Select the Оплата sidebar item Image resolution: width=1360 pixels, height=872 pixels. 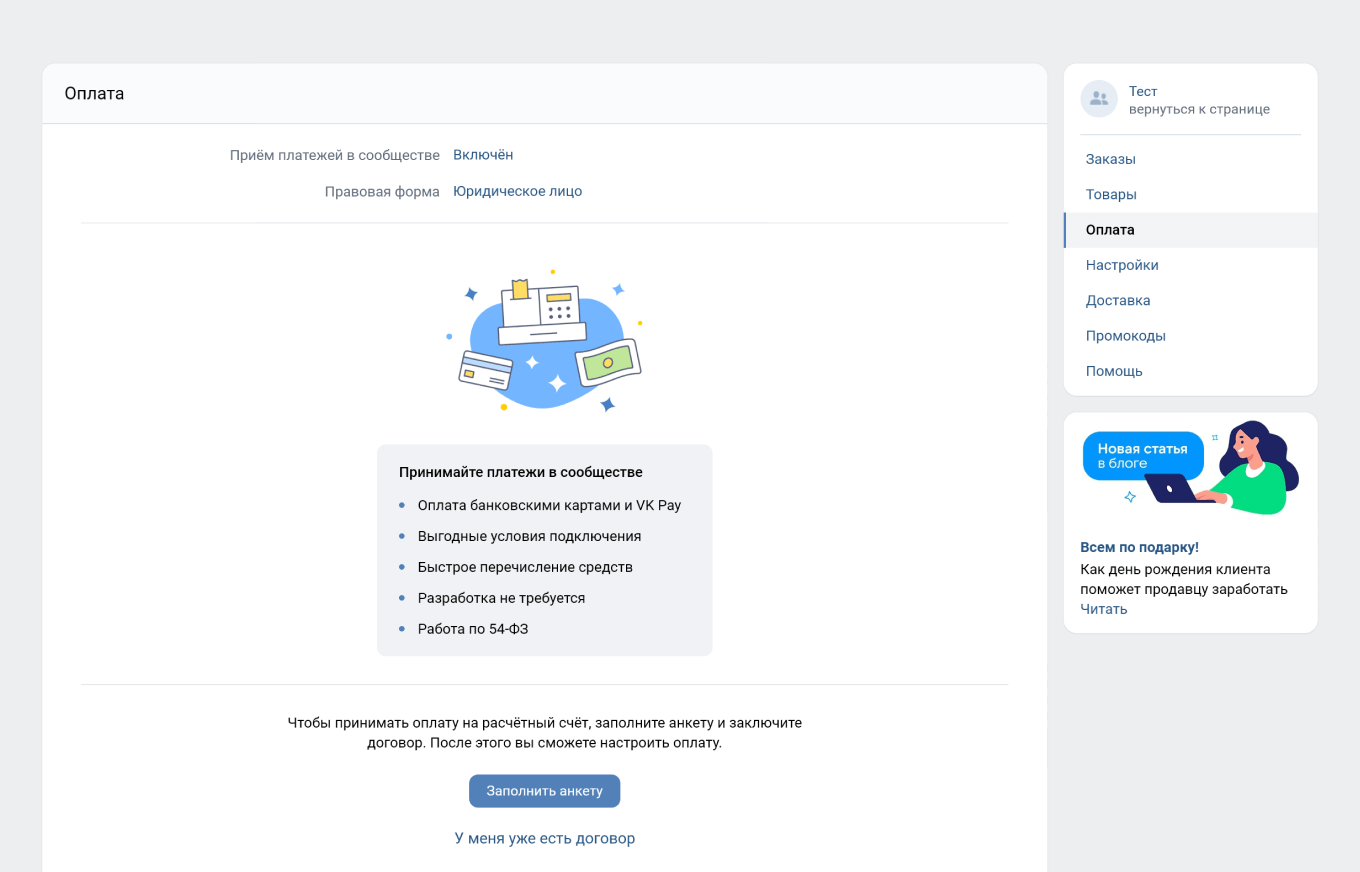1110,230
